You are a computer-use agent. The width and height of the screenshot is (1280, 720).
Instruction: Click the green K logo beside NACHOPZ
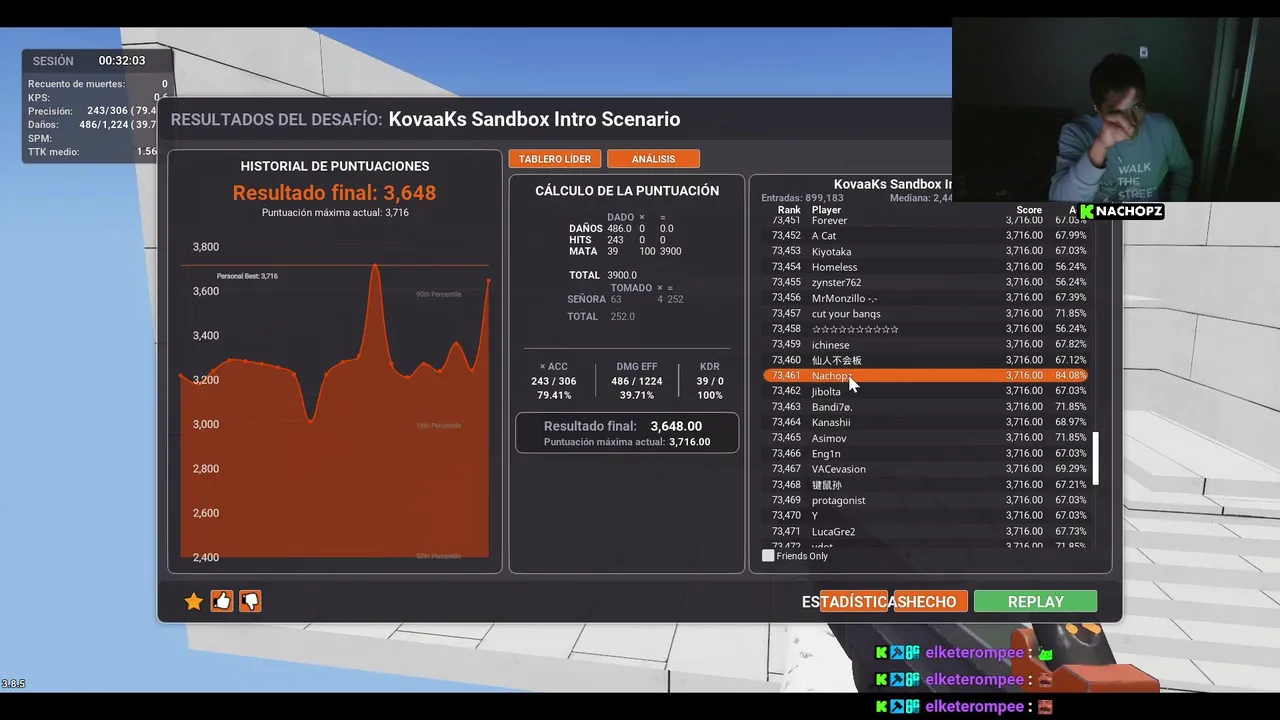point(1088,211)
